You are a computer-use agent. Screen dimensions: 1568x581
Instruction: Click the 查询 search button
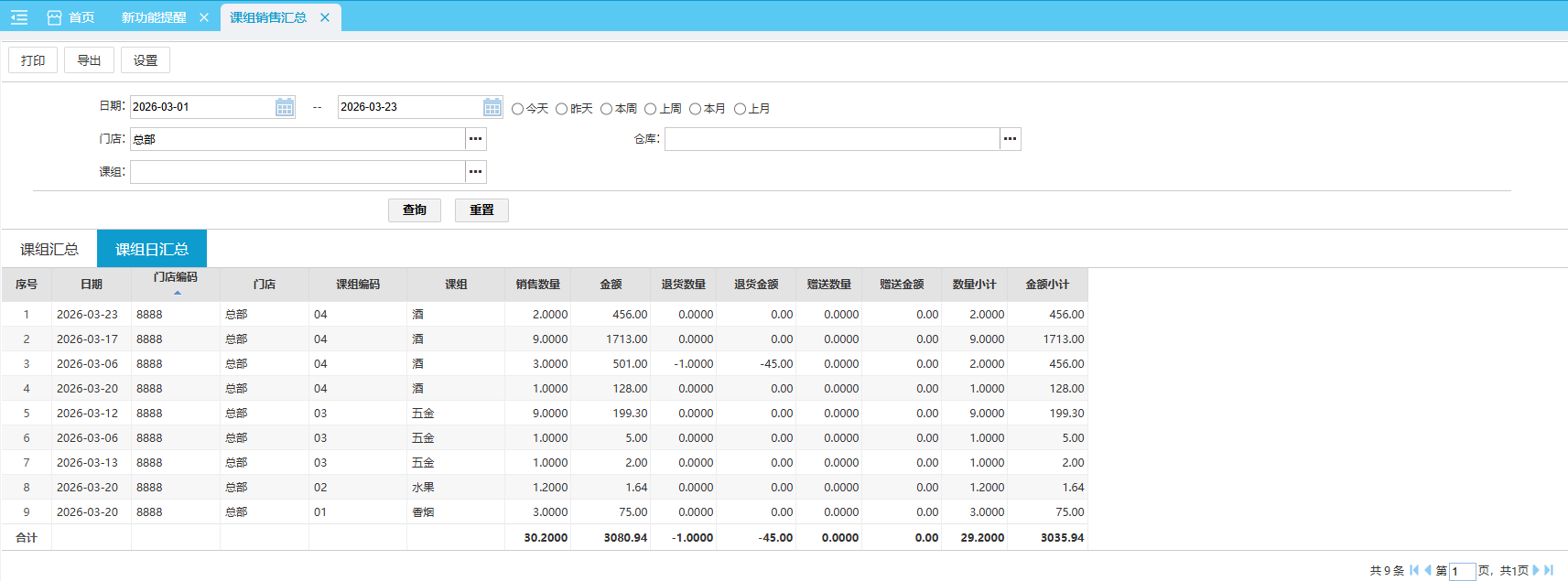pos(415,210)
